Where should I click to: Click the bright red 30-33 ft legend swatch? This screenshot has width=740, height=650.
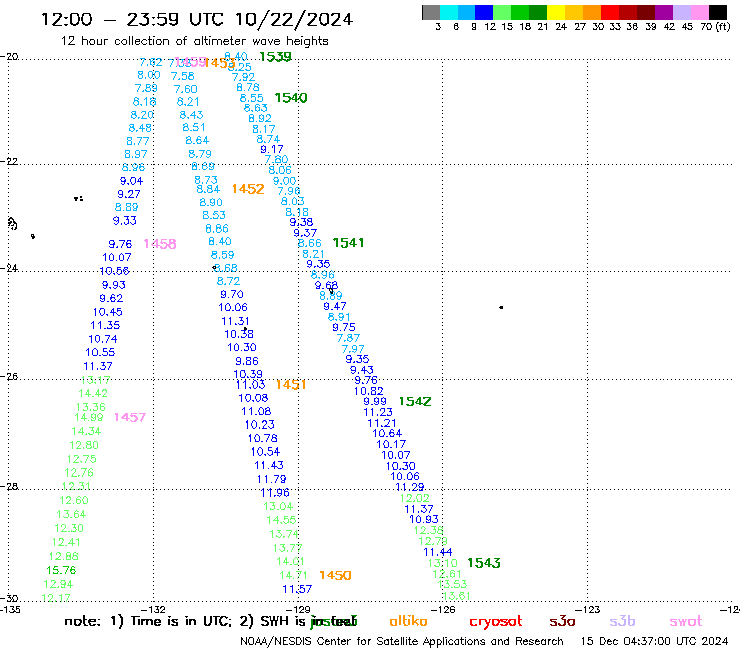pyautogui.click(x=610, y=12)
